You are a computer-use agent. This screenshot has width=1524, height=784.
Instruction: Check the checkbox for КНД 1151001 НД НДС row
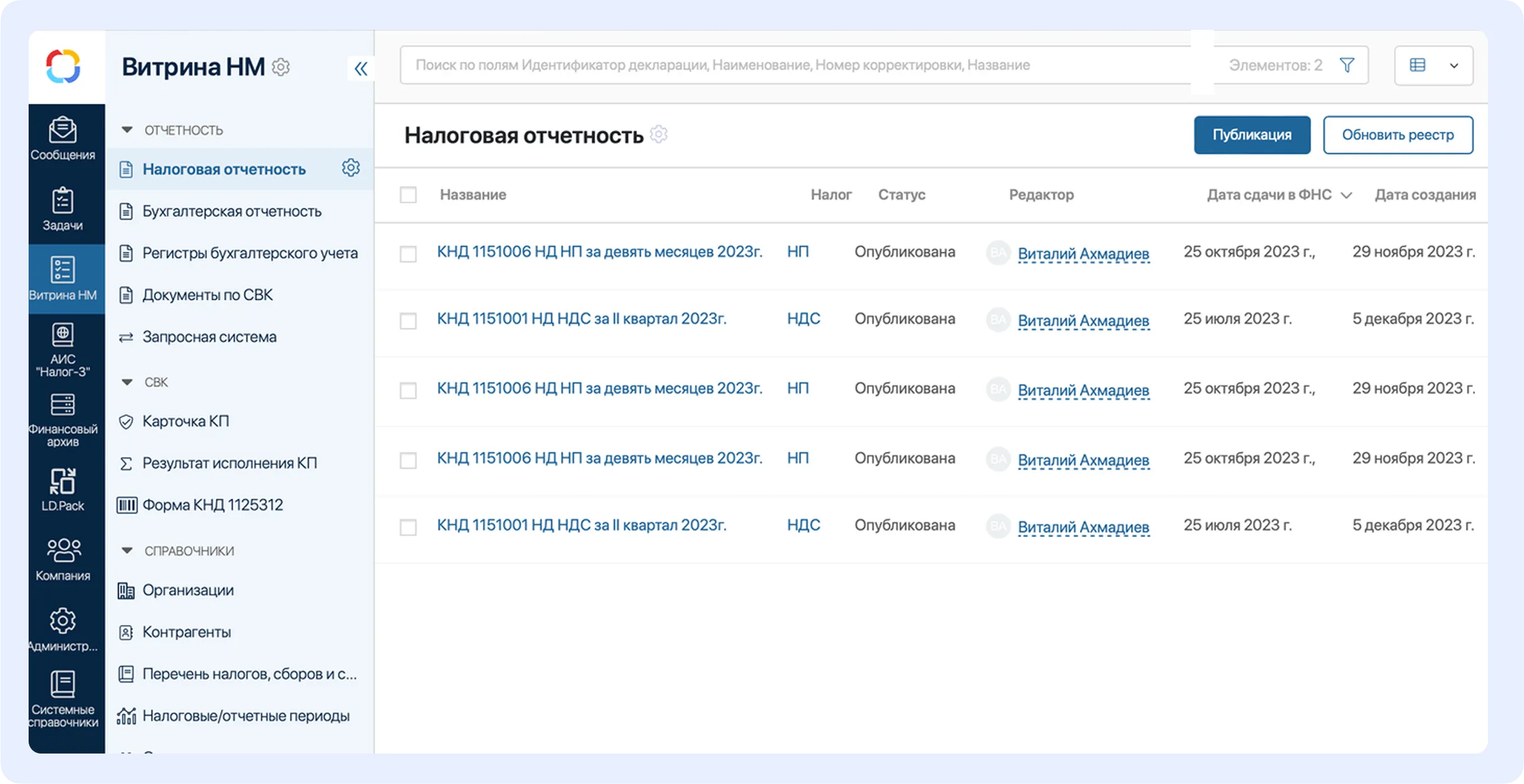point(409,320)
